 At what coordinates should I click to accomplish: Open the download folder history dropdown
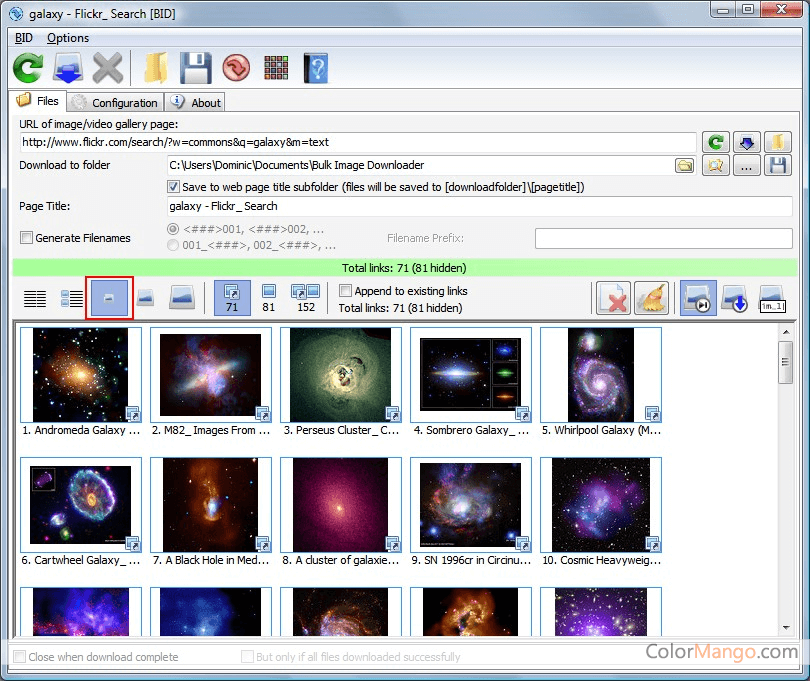click(684, 166)
